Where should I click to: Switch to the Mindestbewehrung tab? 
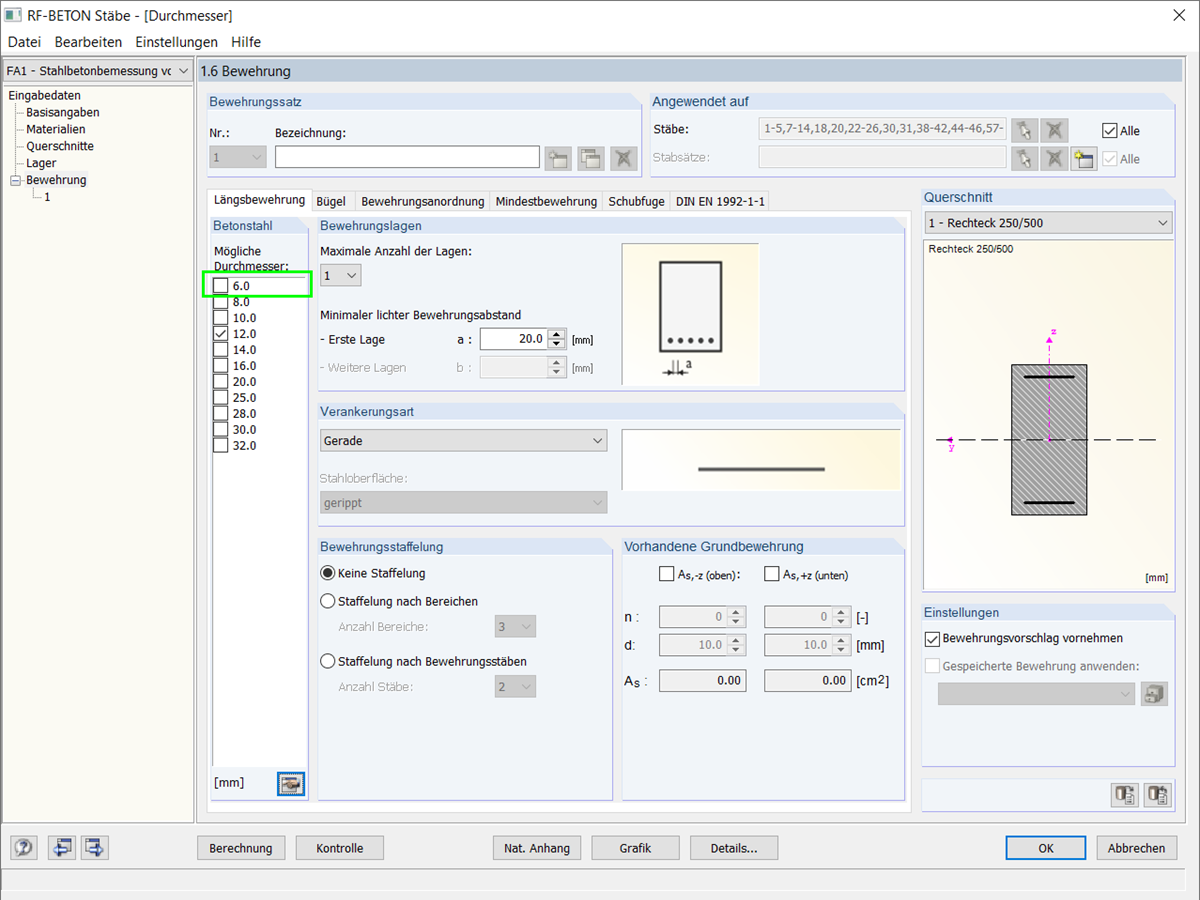(547, 201)
